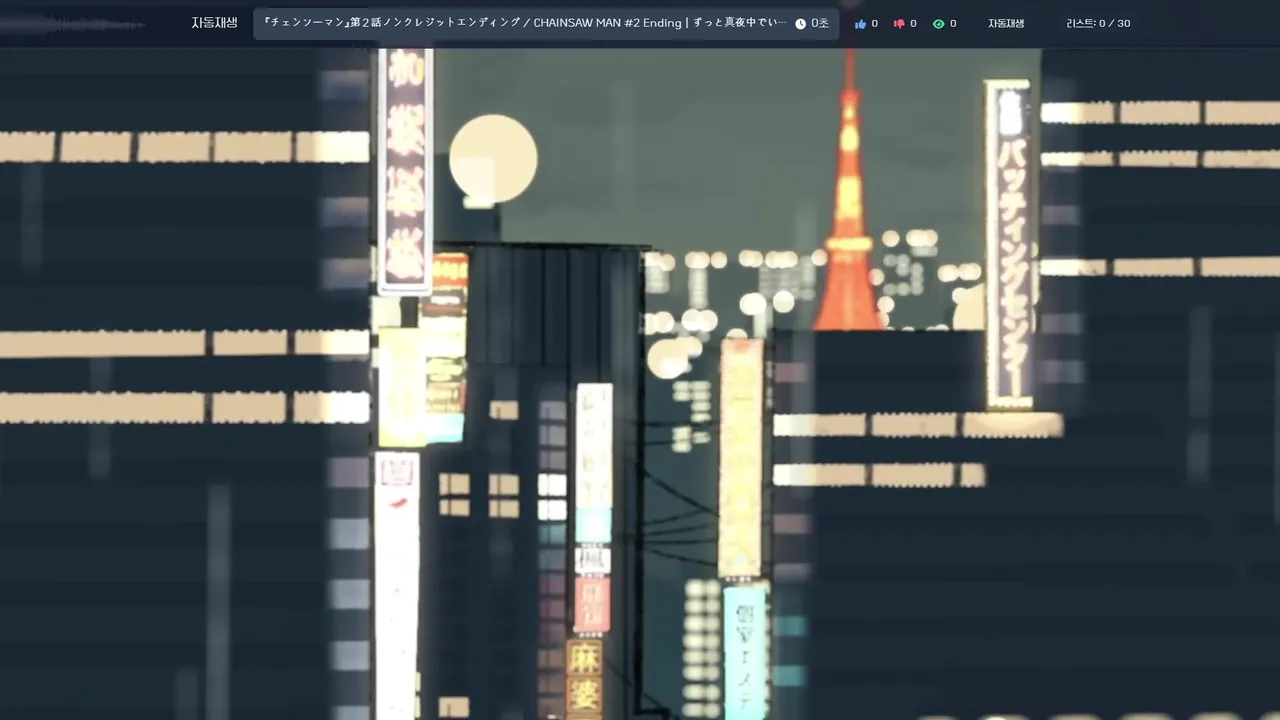
Task: Click the video playback area
Action: 640,384
